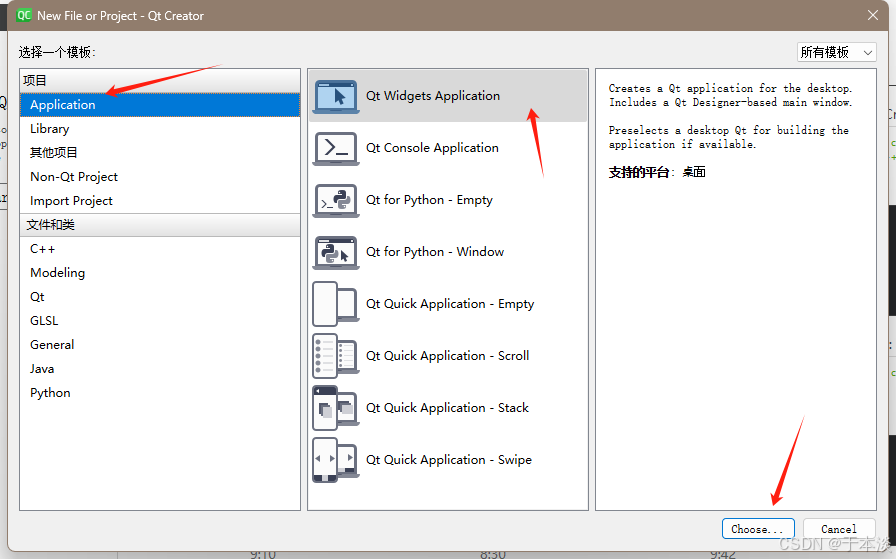Select the GLSL category
This screenshot has width=896, height=559.
click(160, 321)
